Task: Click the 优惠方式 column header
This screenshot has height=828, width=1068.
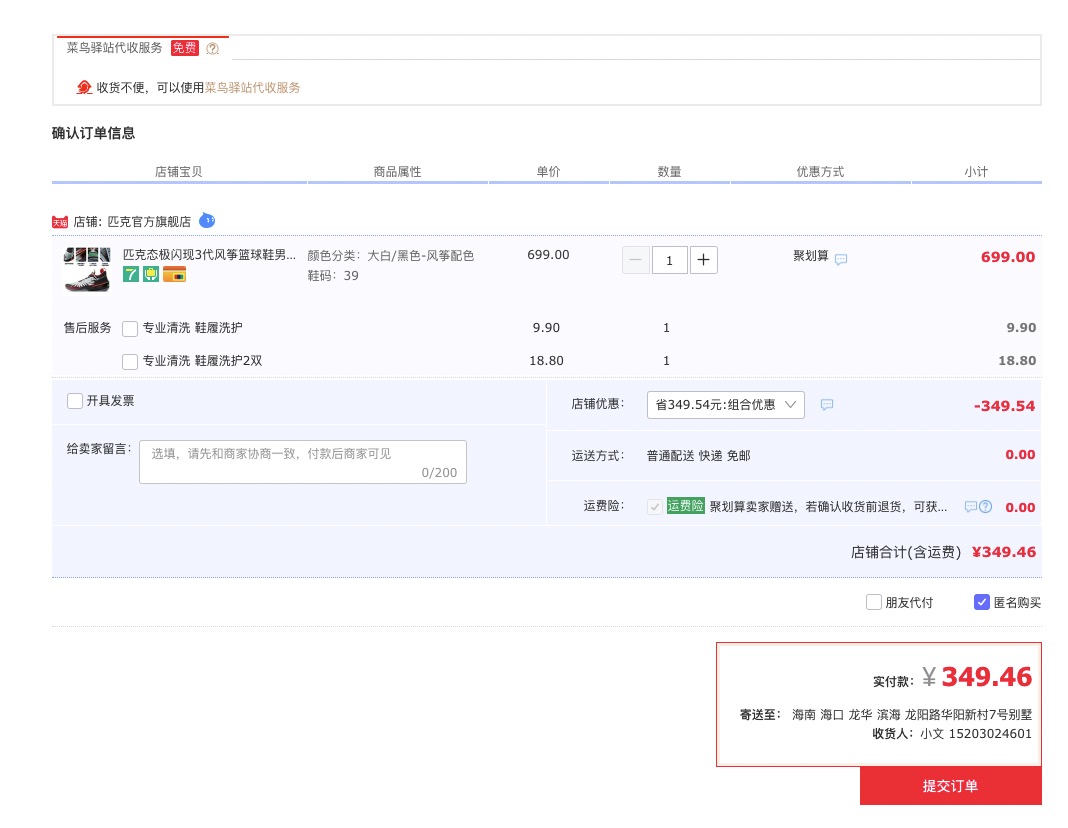Action: (820, 172)
